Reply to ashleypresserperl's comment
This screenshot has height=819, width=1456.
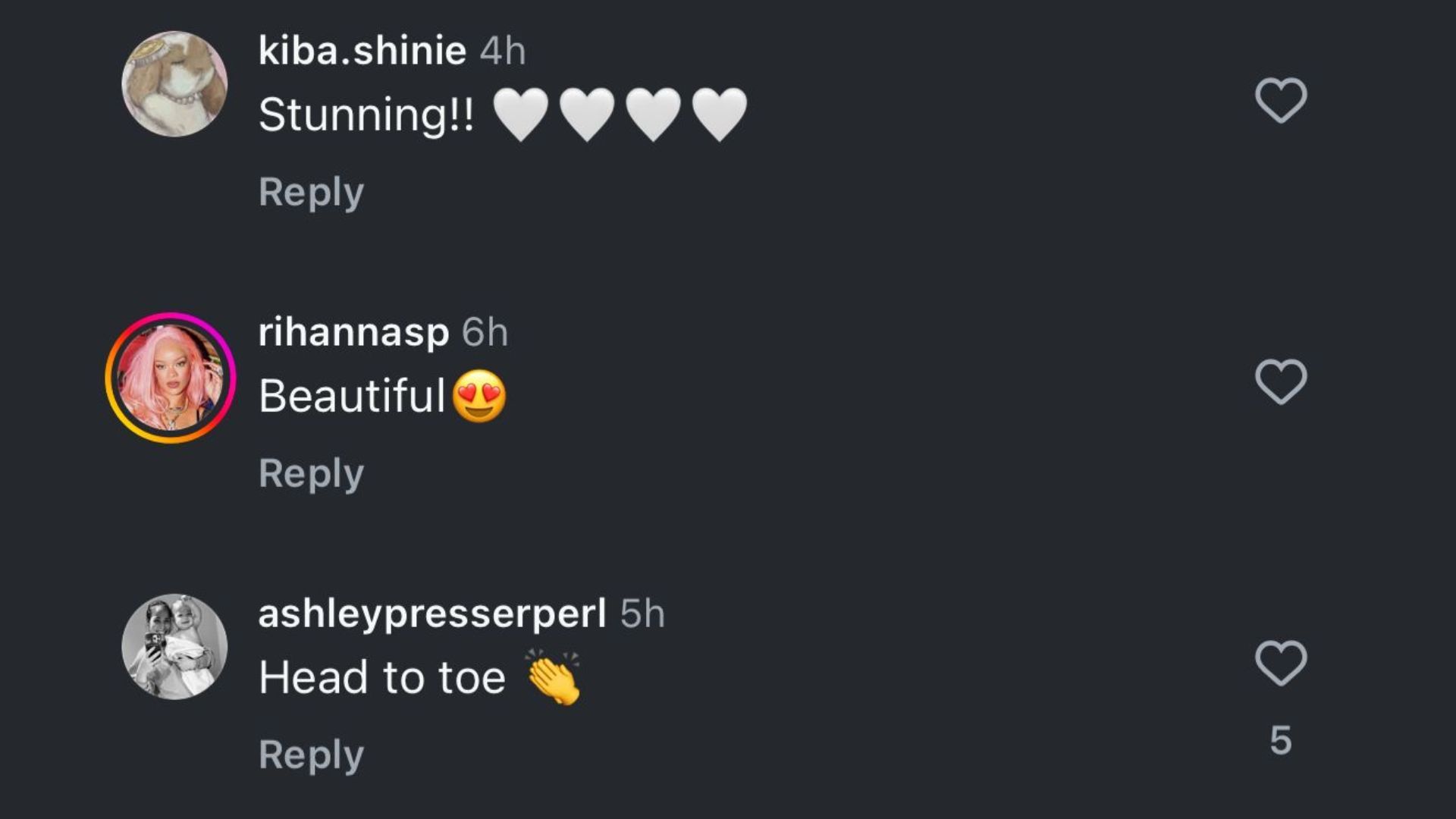pyautogui.click(x=311, y=755)
